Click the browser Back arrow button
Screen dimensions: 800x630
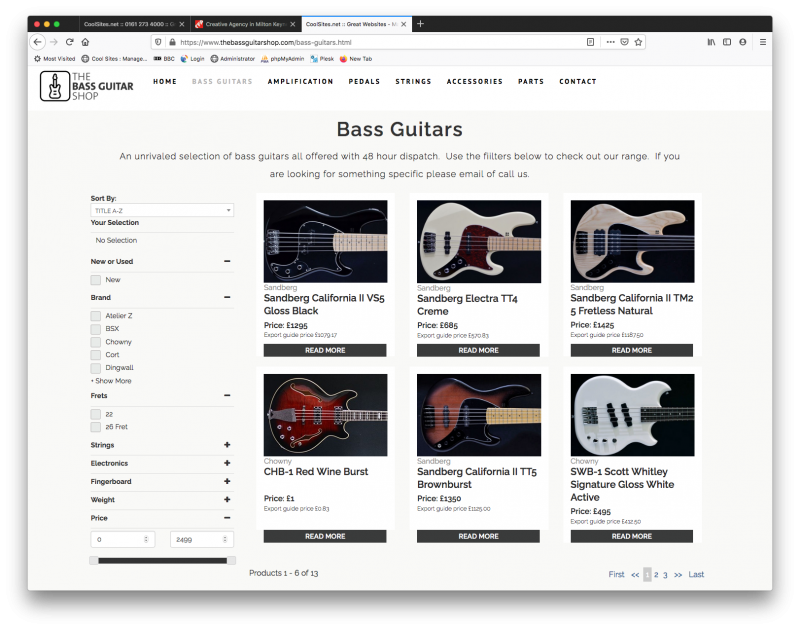tap(38, 42)
